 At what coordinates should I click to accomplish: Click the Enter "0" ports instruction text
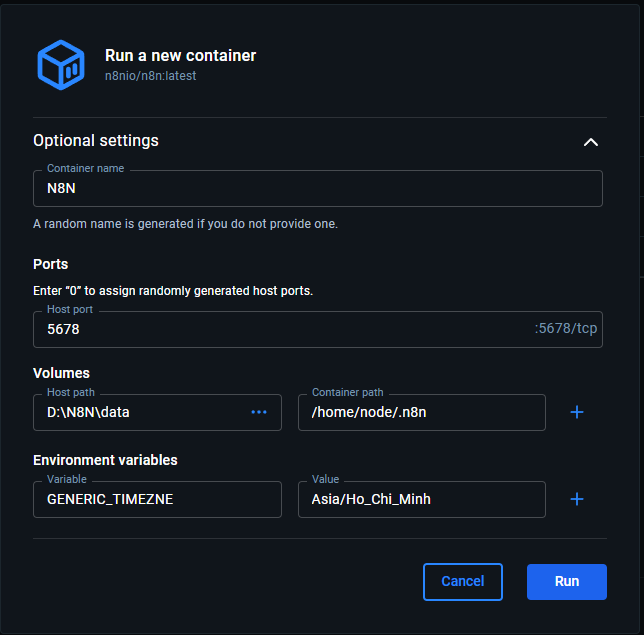click(173, 291)
